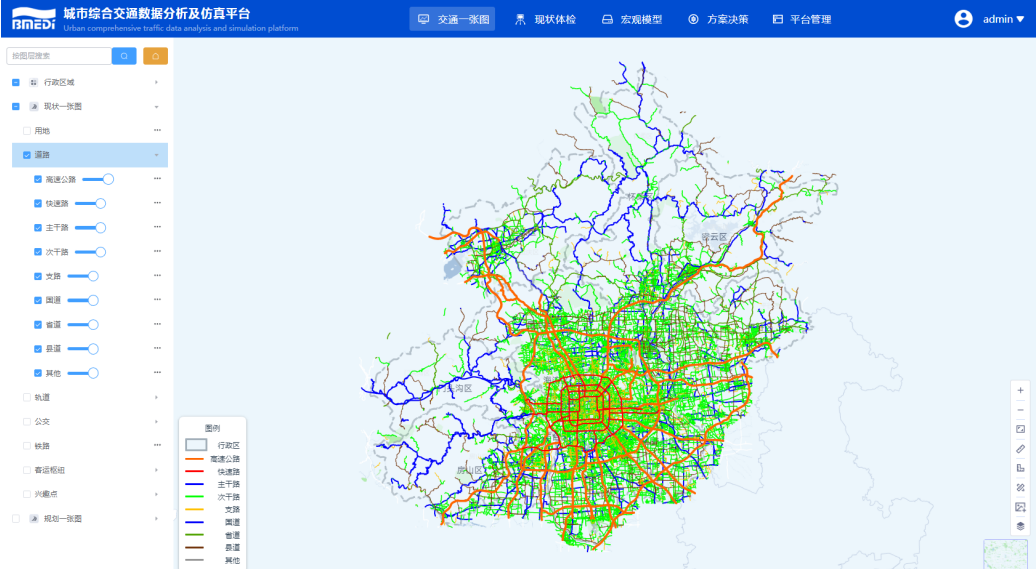
Task: Open the 平台管理 section
Action: [x=802, y=19]
